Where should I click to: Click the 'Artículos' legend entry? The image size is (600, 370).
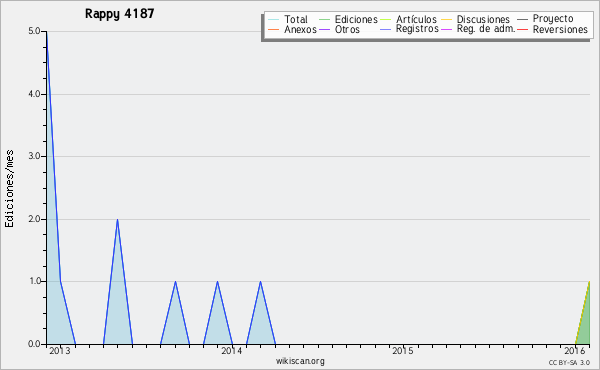tap(416, 19)
